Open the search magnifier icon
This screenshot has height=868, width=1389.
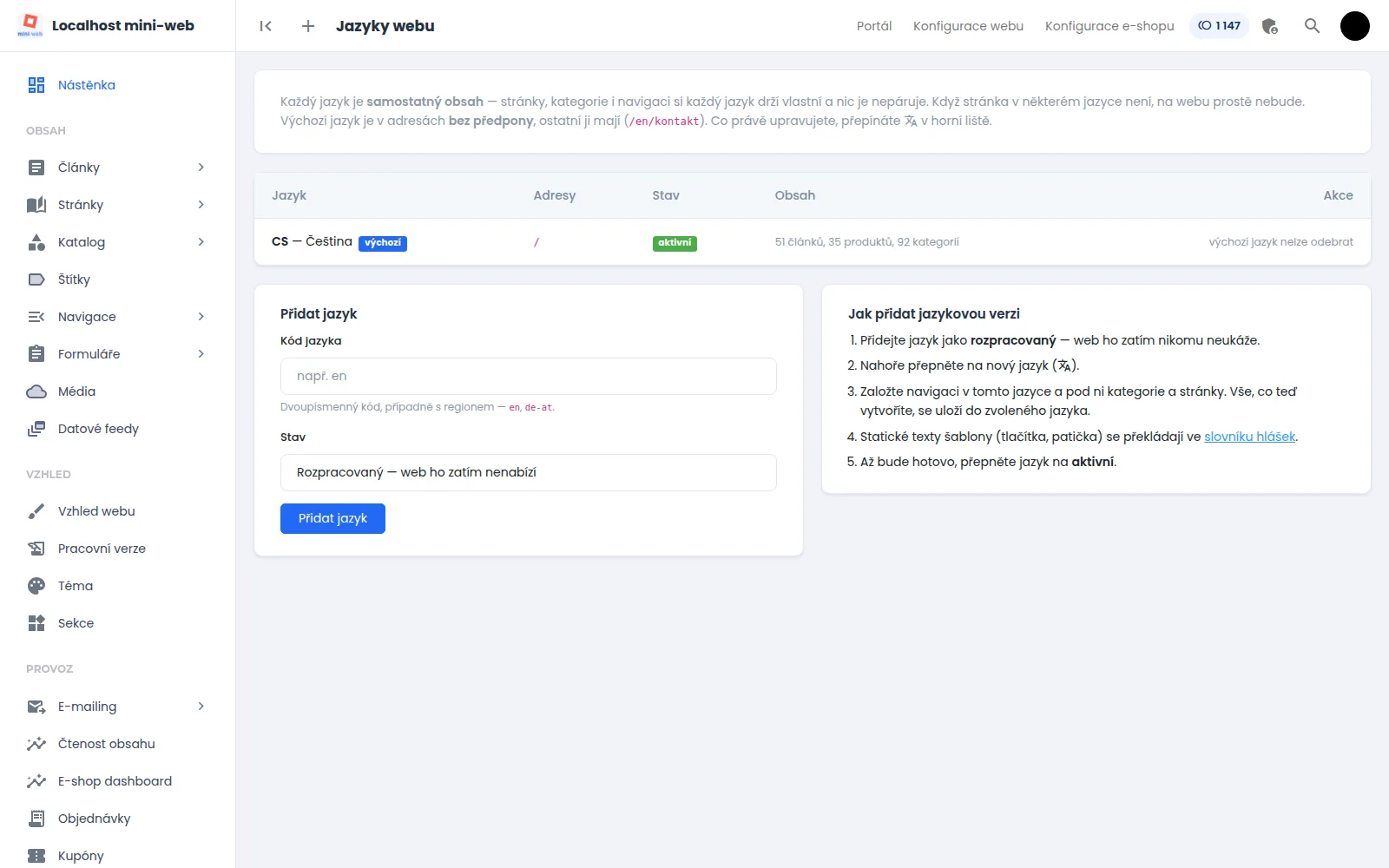click(1312, 26)
